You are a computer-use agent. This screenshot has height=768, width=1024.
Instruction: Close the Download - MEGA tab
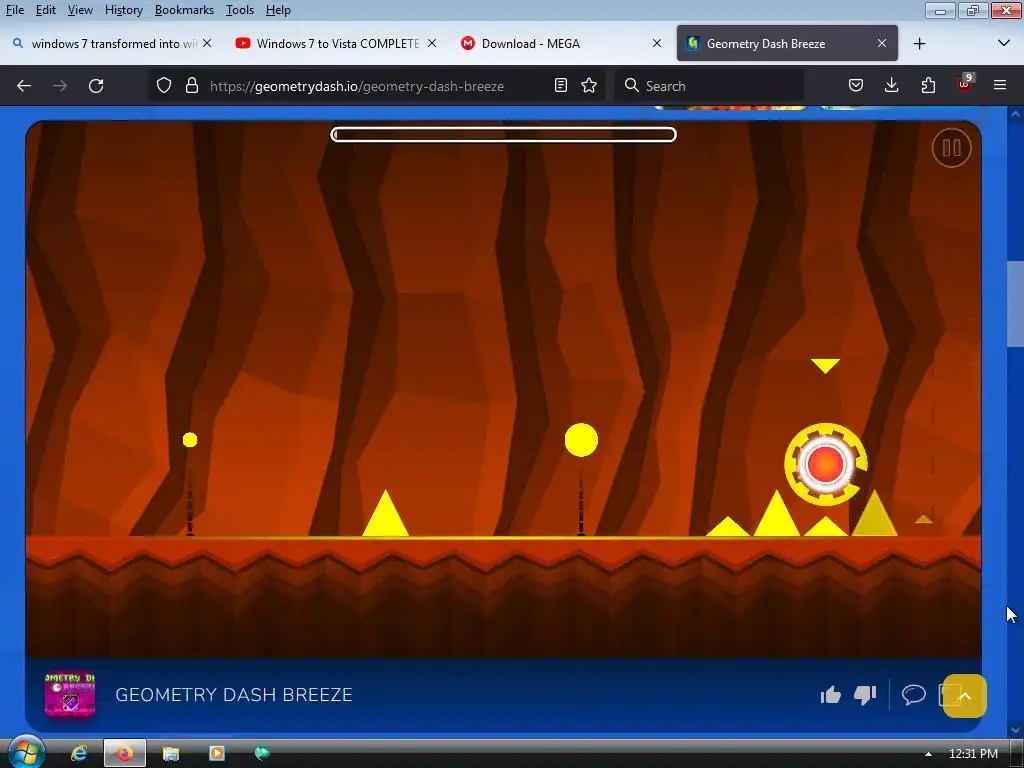click(x=657, y=43)
